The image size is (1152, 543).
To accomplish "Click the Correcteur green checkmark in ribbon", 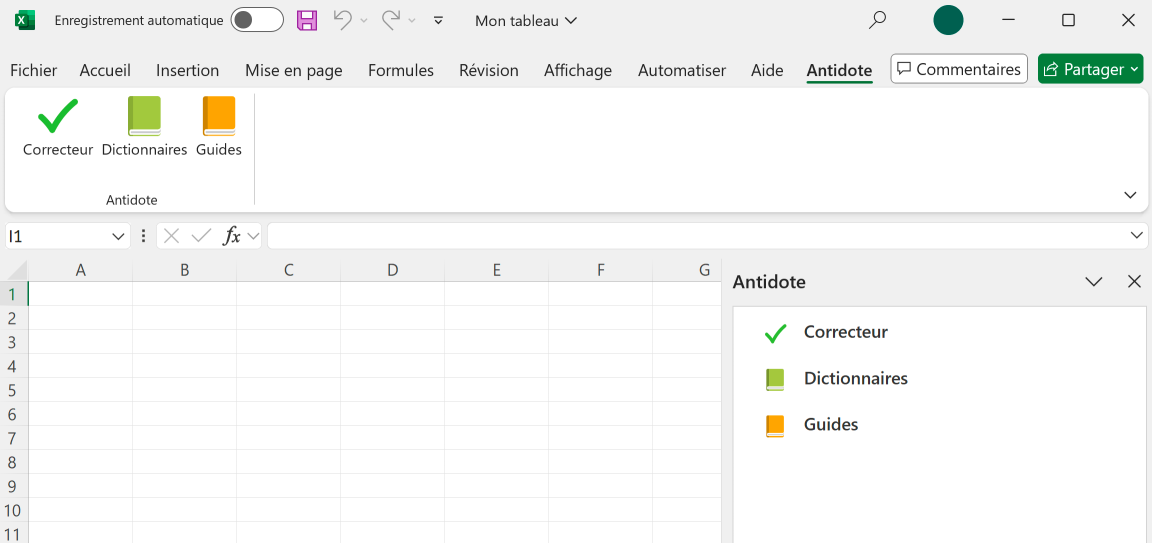I will point(58,117).
